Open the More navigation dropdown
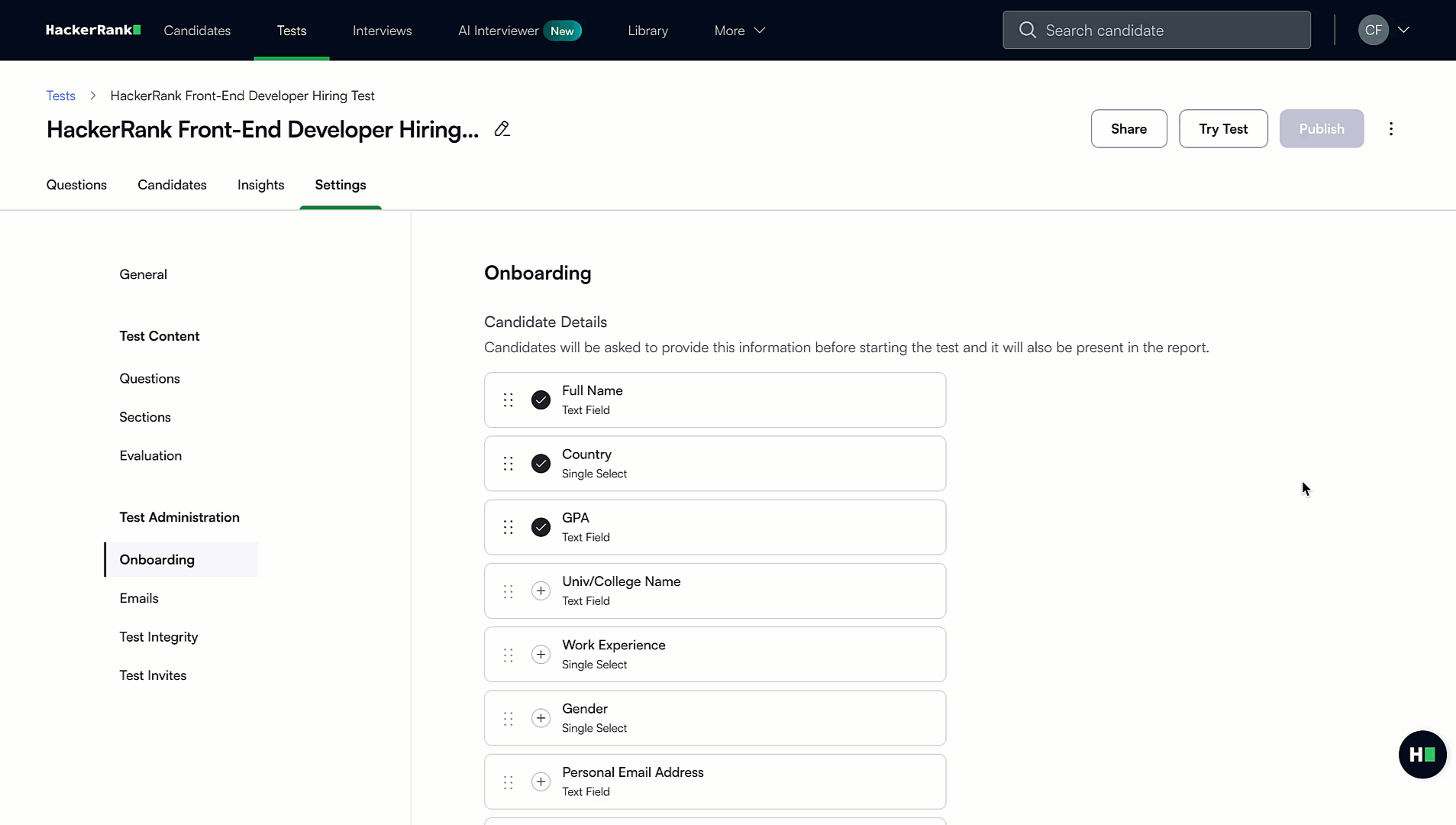 click(738, 31)
